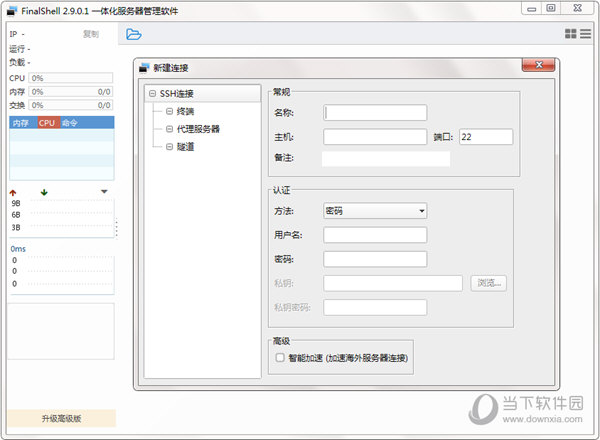Image resolution: width=600 pixels, height=440 pixels.
Task: Click the FinalShell title bar app icon
Action: click(x=12, y=11)
